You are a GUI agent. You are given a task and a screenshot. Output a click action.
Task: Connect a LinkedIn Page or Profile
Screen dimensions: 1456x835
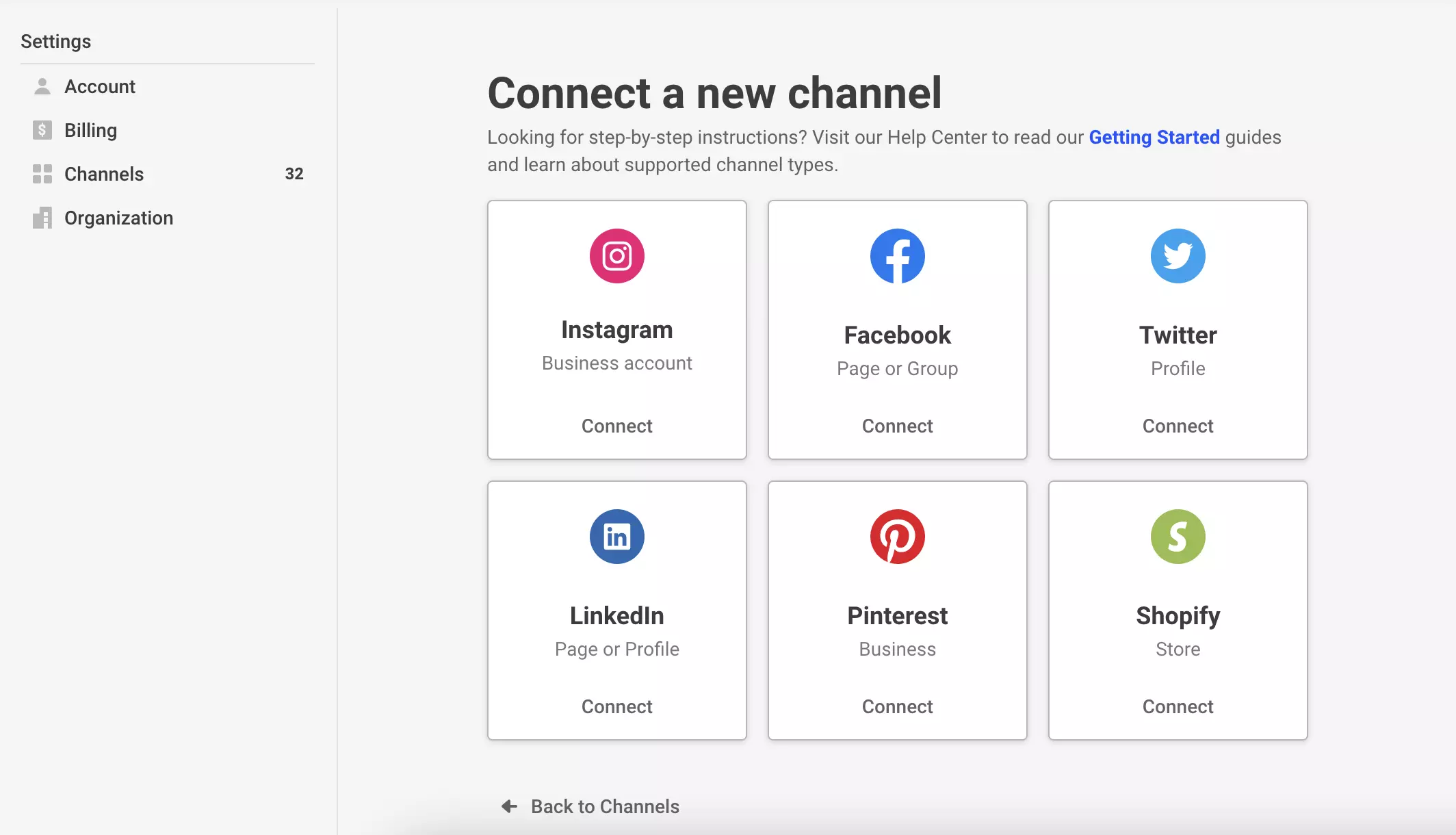click(616, 706)
